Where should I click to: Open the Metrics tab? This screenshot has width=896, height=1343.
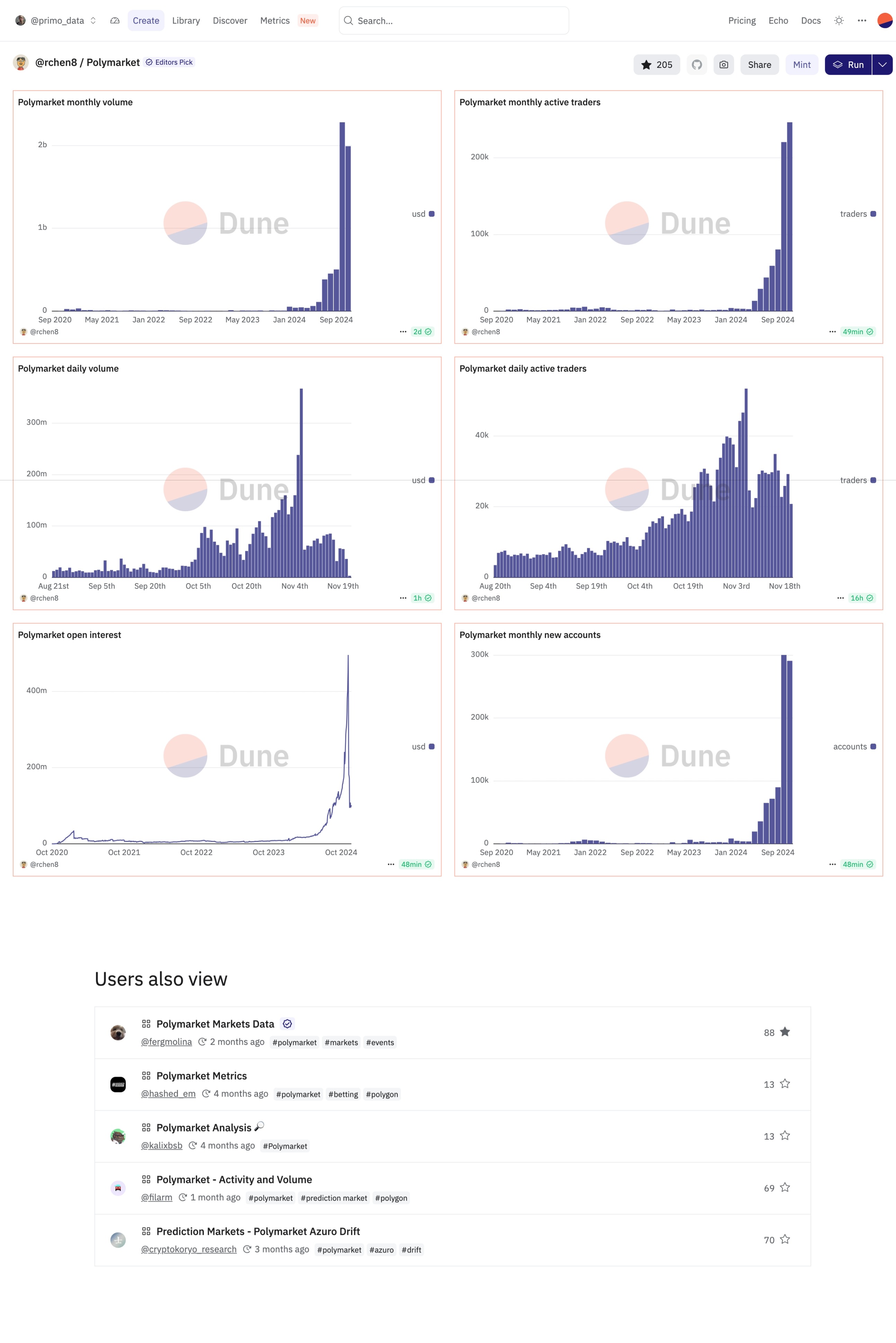[x=275, y=20]
